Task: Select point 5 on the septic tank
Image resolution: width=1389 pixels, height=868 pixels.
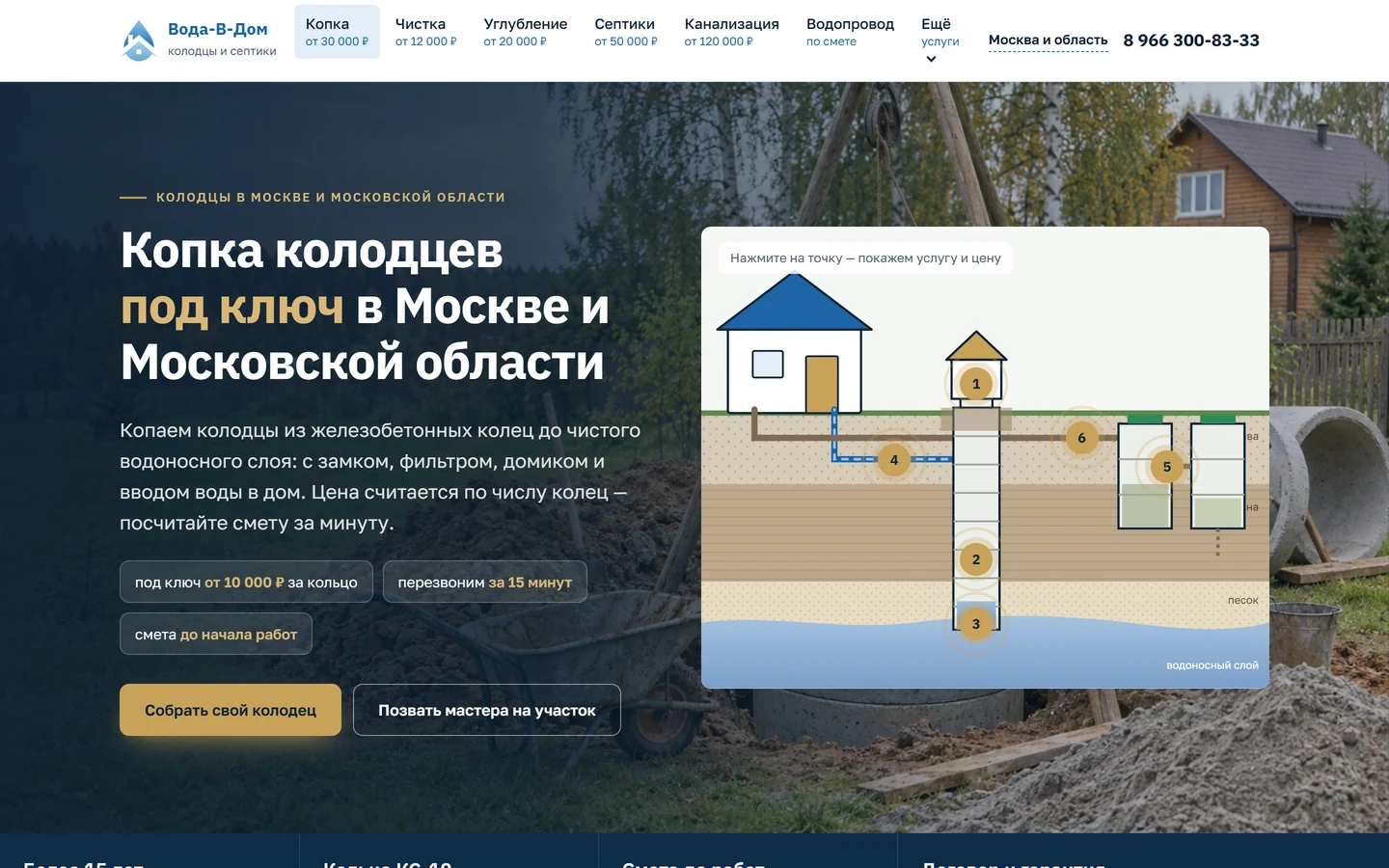Action: click(1167, 467)
